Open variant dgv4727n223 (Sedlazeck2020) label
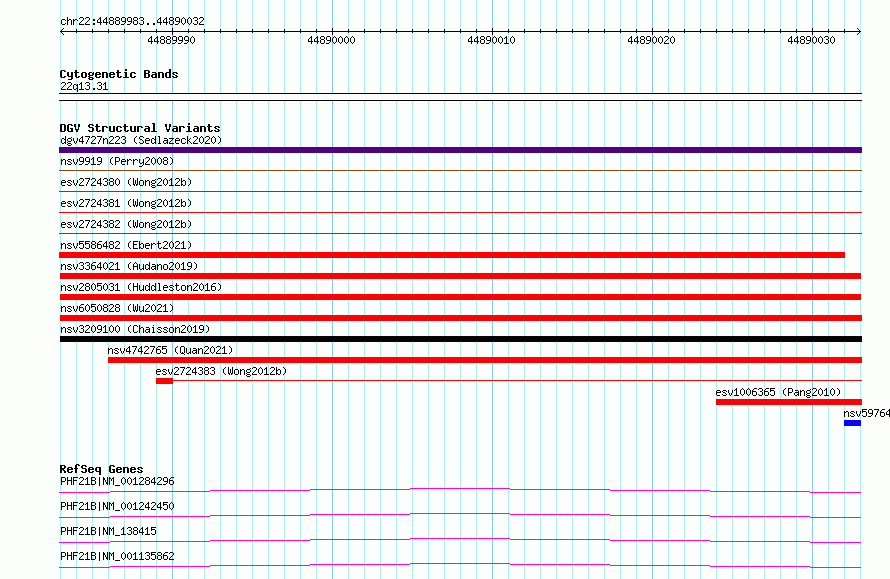890x579 pixels. (x=141, y=140)
